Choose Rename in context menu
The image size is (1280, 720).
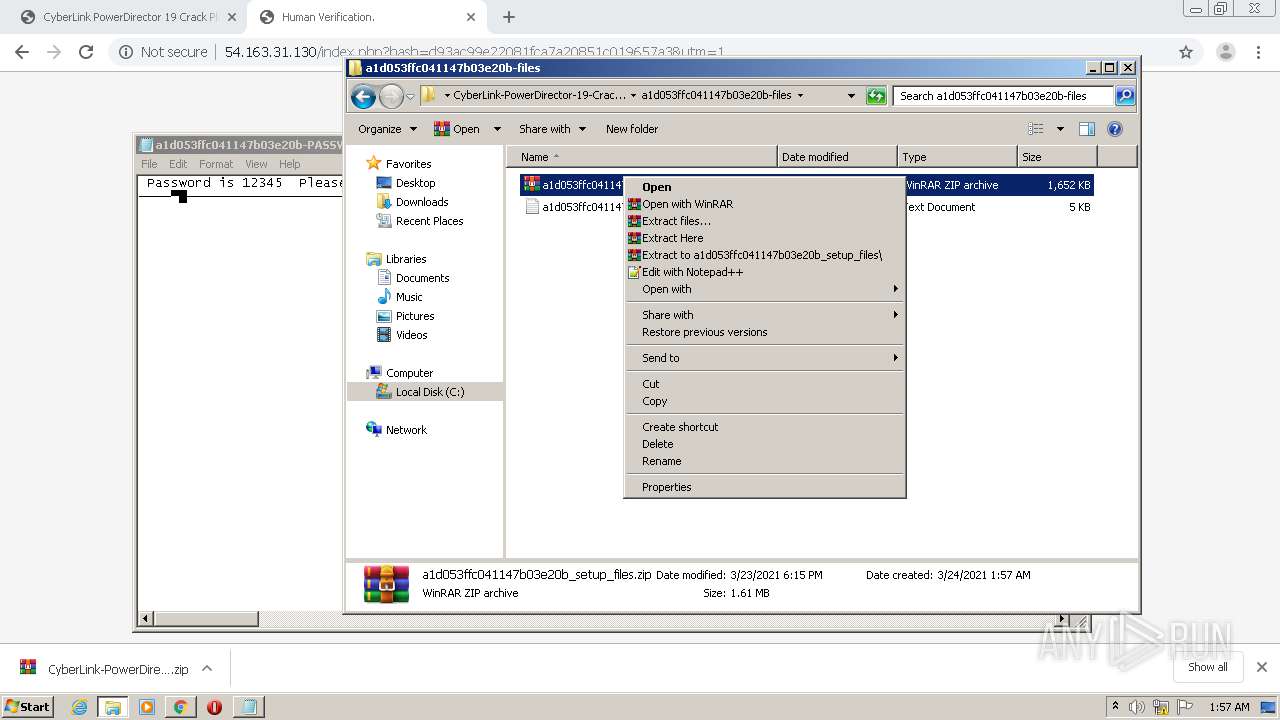[764, 461]
